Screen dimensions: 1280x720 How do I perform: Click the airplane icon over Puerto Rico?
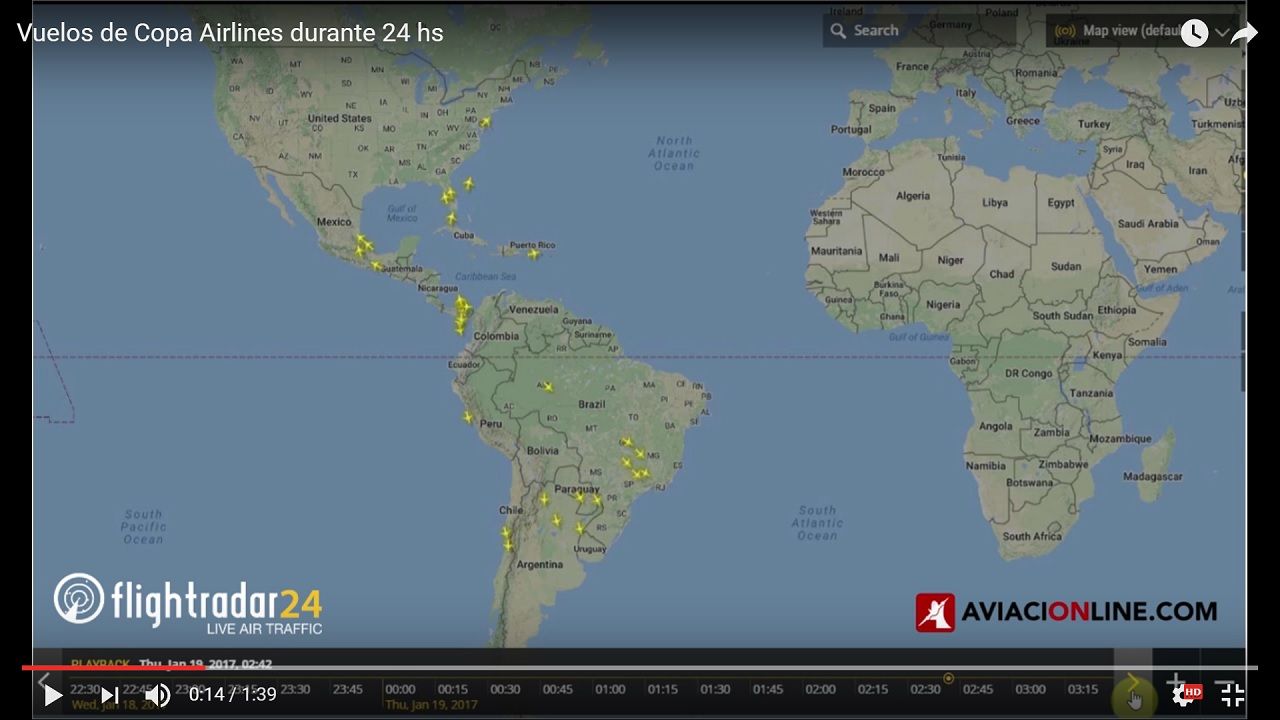534,254
